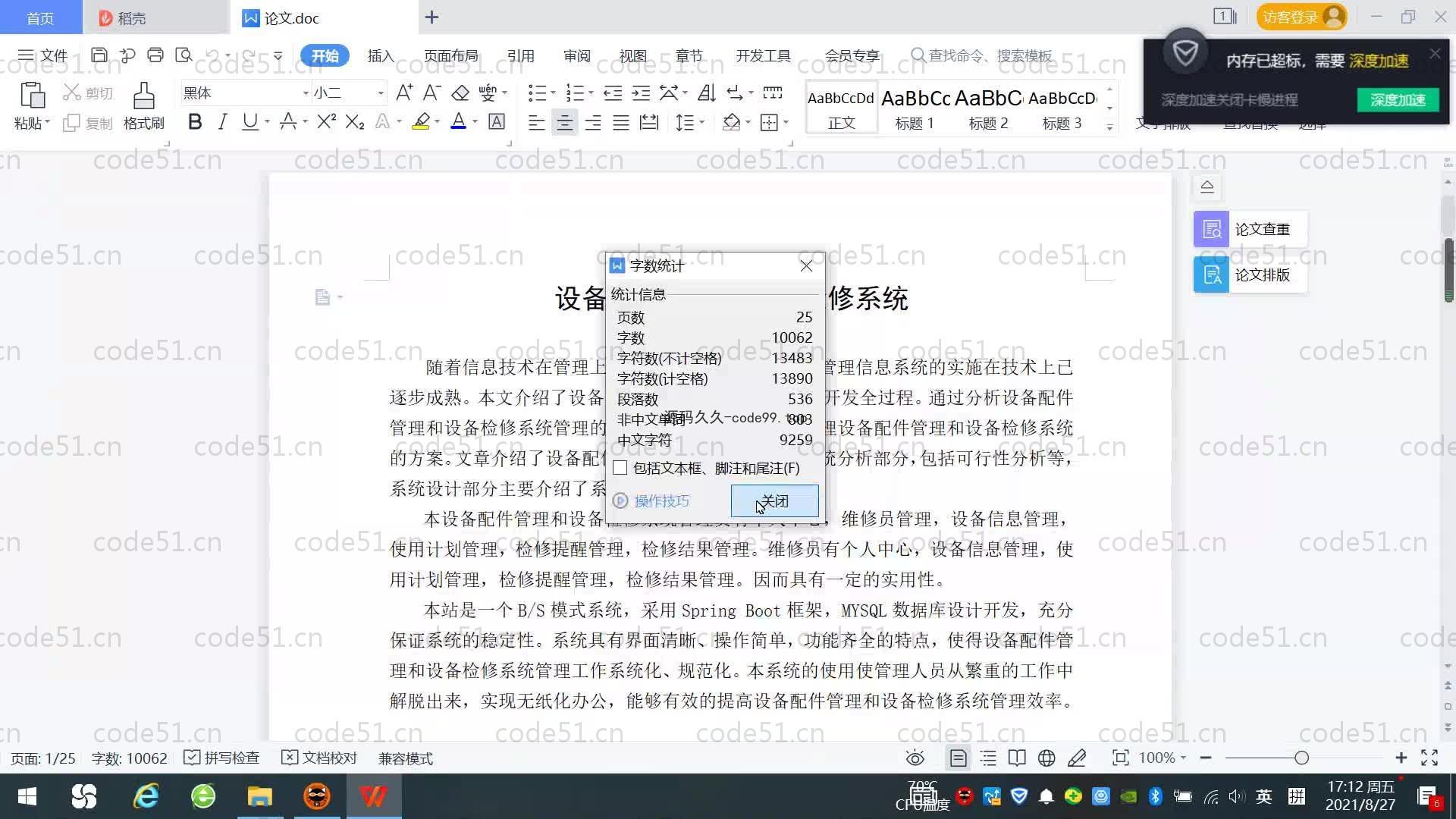1456x819 pixels.
Task: Open 论文查重 side tool
Action: pos(1250,229)
